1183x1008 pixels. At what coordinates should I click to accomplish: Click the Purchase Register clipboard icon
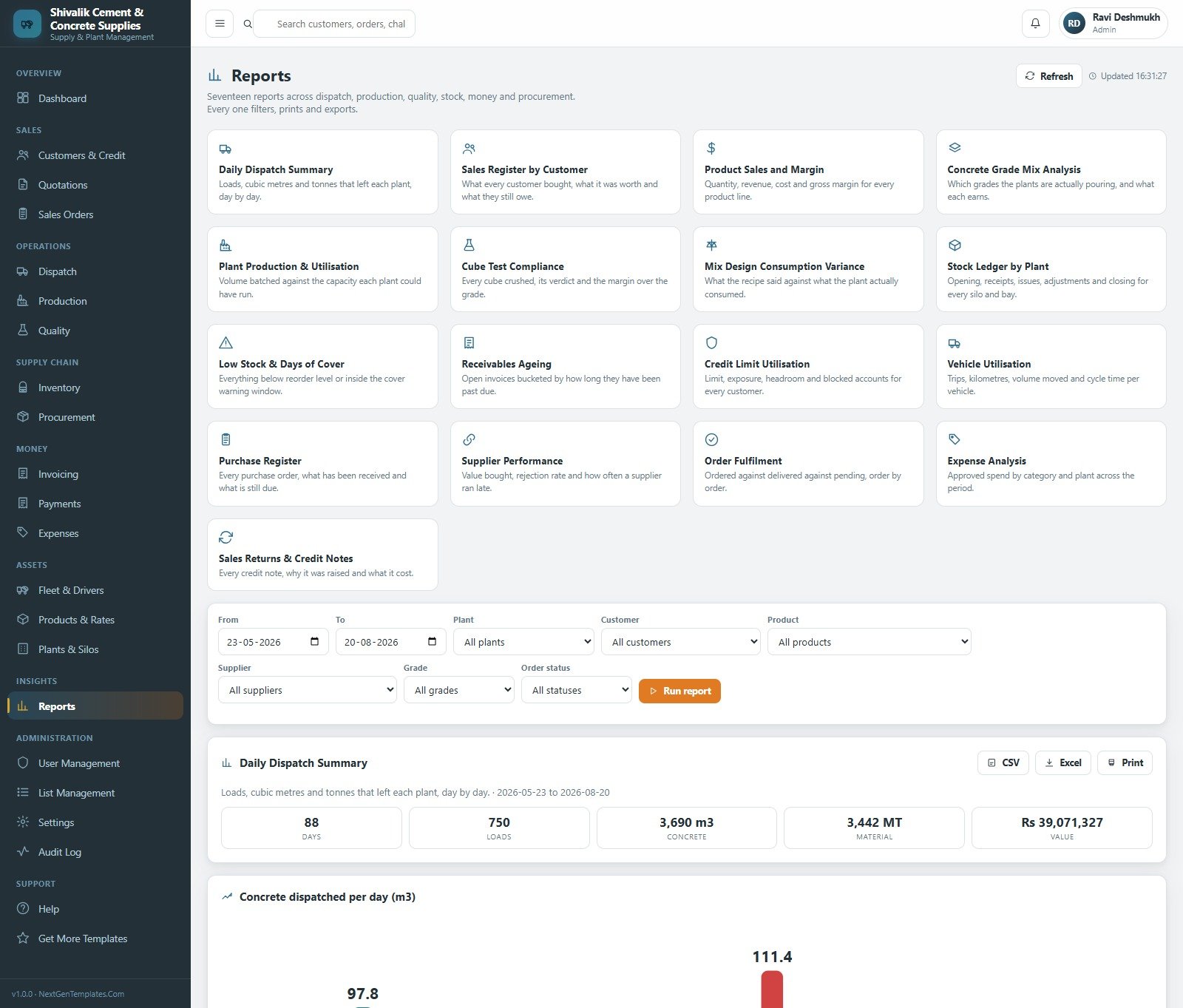(226, 440)
